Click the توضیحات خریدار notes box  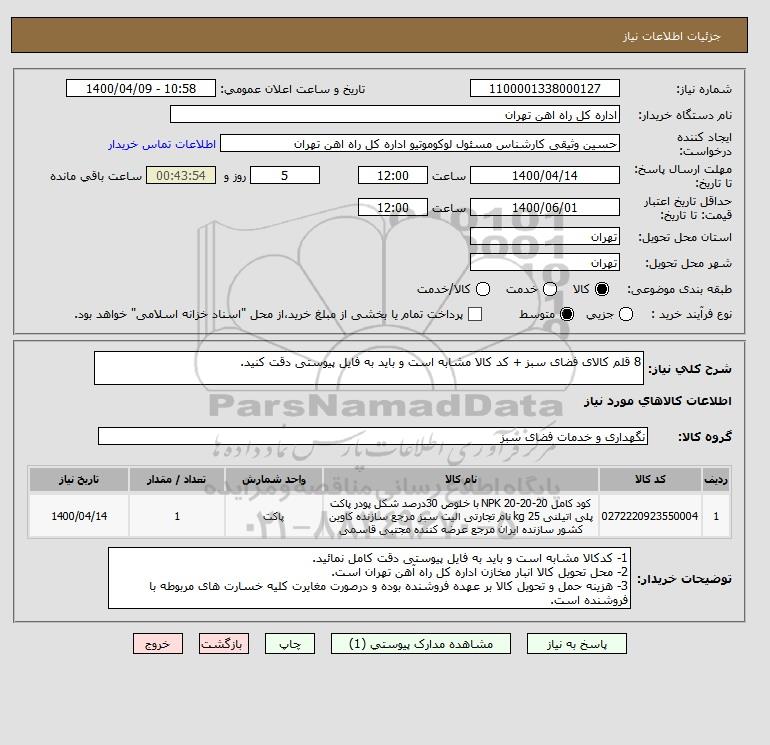pyautogui.click(x=369, y=579)
